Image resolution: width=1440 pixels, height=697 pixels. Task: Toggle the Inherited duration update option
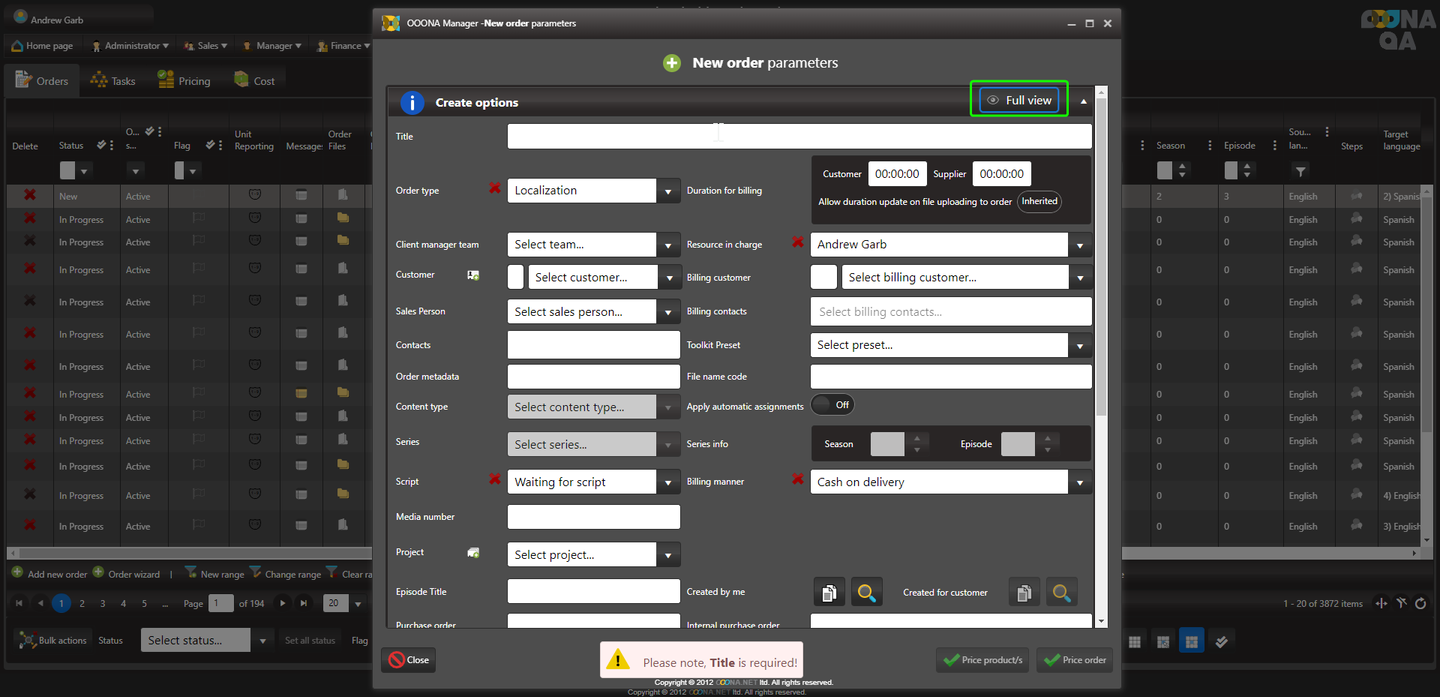1039,201
